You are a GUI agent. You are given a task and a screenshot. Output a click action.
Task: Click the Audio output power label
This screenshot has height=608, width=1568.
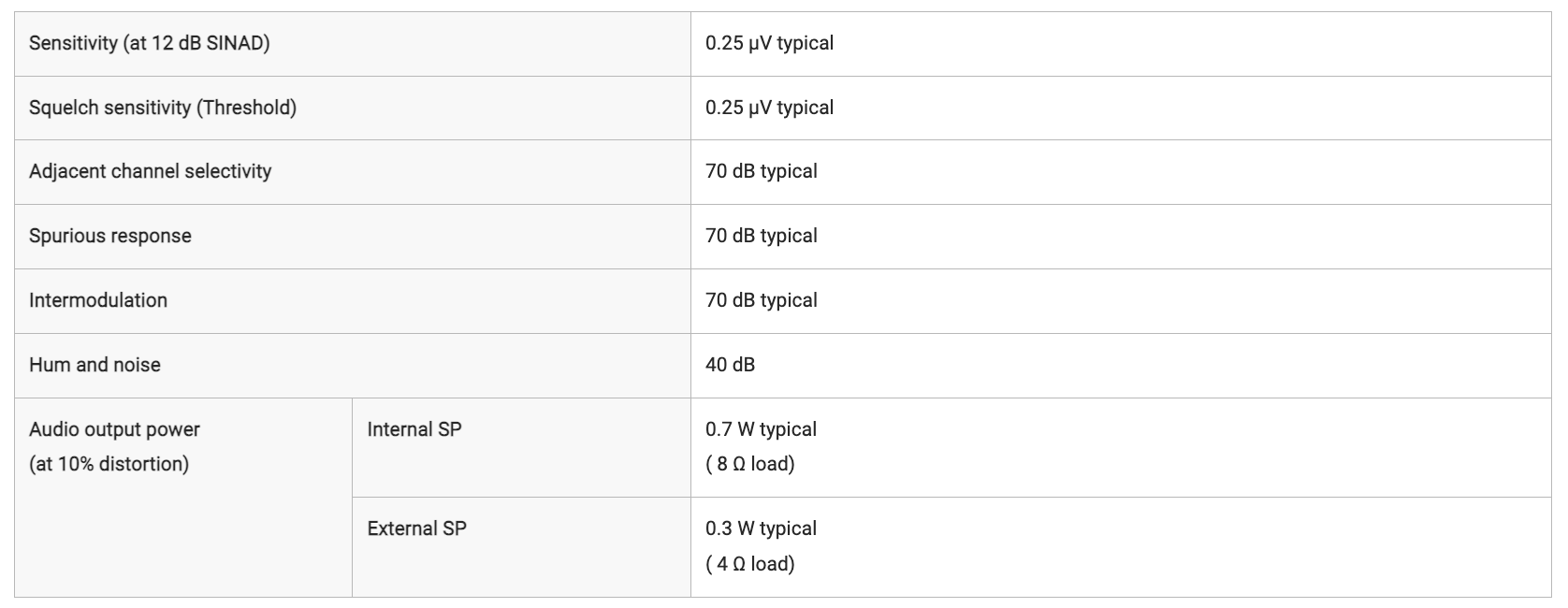(x=114, y=429)
